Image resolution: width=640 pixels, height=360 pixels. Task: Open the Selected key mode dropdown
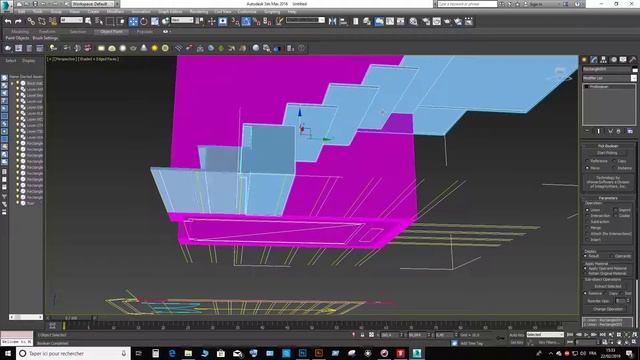coord(545,335)
